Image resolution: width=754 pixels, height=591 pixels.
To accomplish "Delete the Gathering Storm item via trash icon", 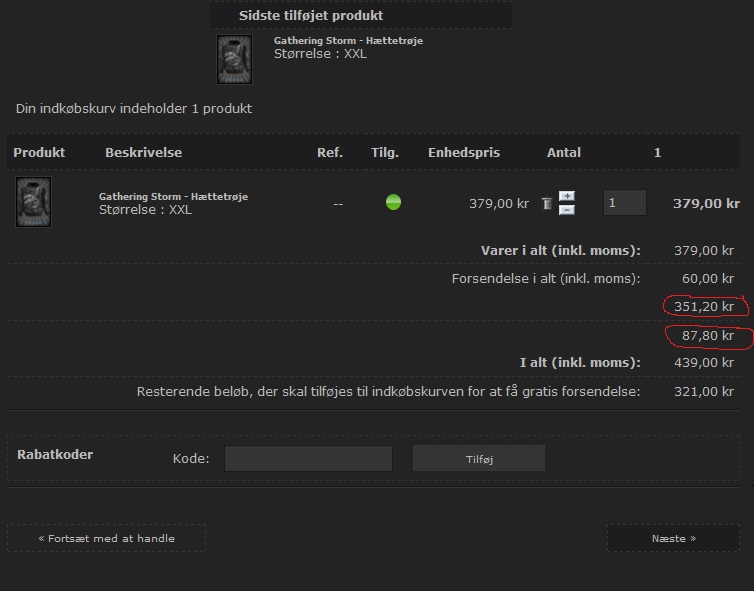I will [547, 203].
